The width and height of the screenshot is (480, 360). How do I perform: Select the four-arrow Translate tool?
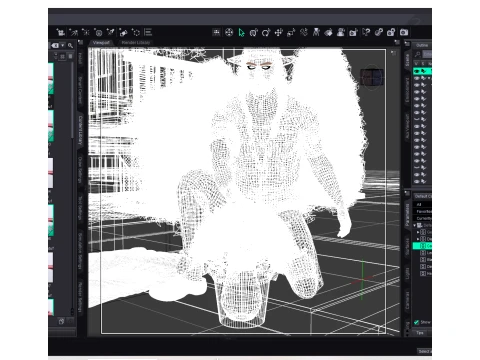coord(279,32)
